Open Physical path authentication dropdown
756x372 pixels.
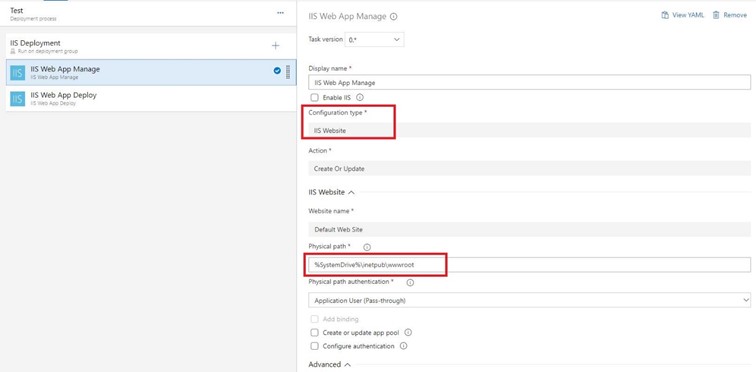point(529,300)
